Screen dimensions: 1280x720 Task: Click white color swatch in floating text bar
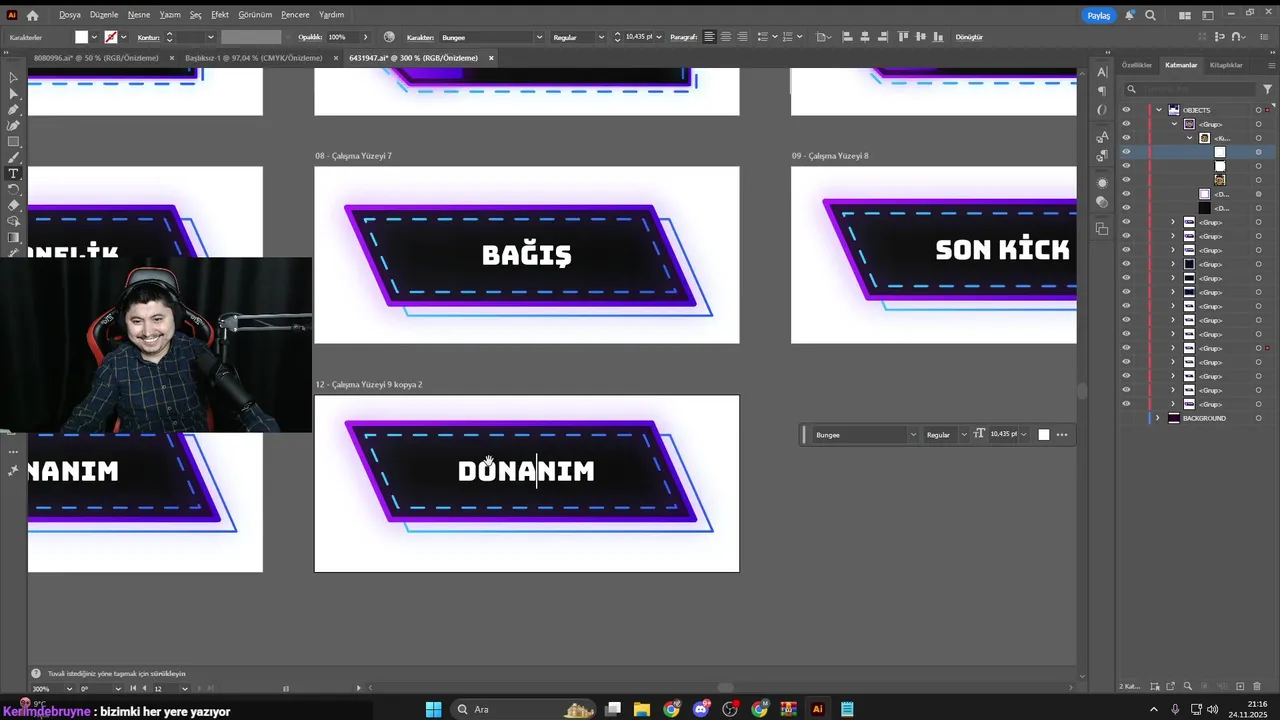(x=1043, y=434)
